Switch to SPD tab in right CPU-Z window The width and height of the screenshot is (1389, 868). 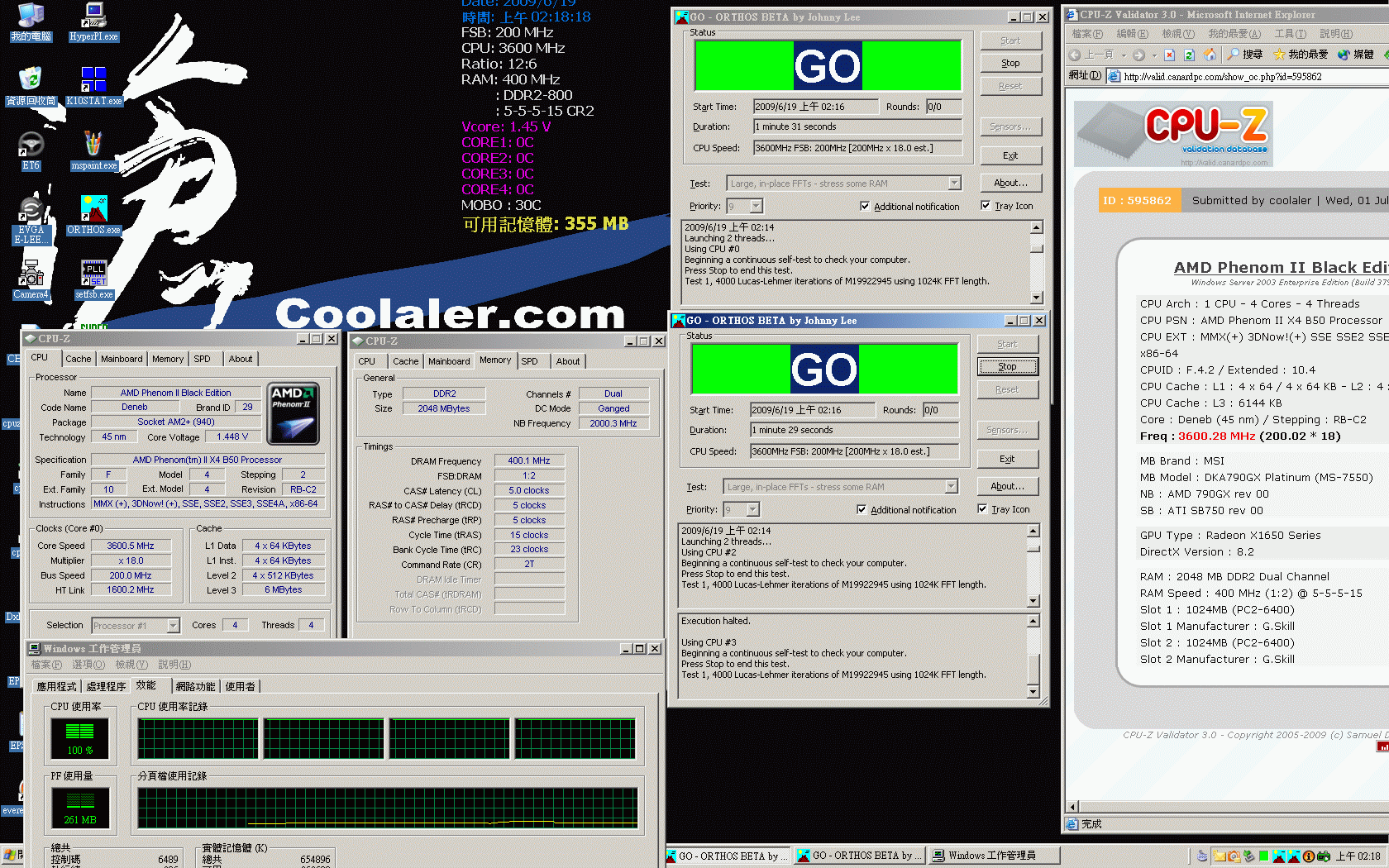[x=529, y=361]
